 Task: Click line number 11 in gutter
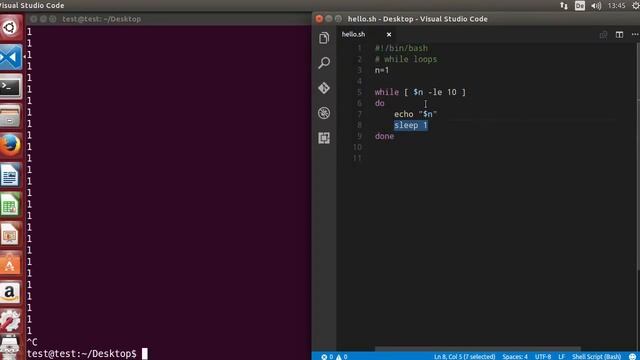pyautogui.click(x=357, y=158)
